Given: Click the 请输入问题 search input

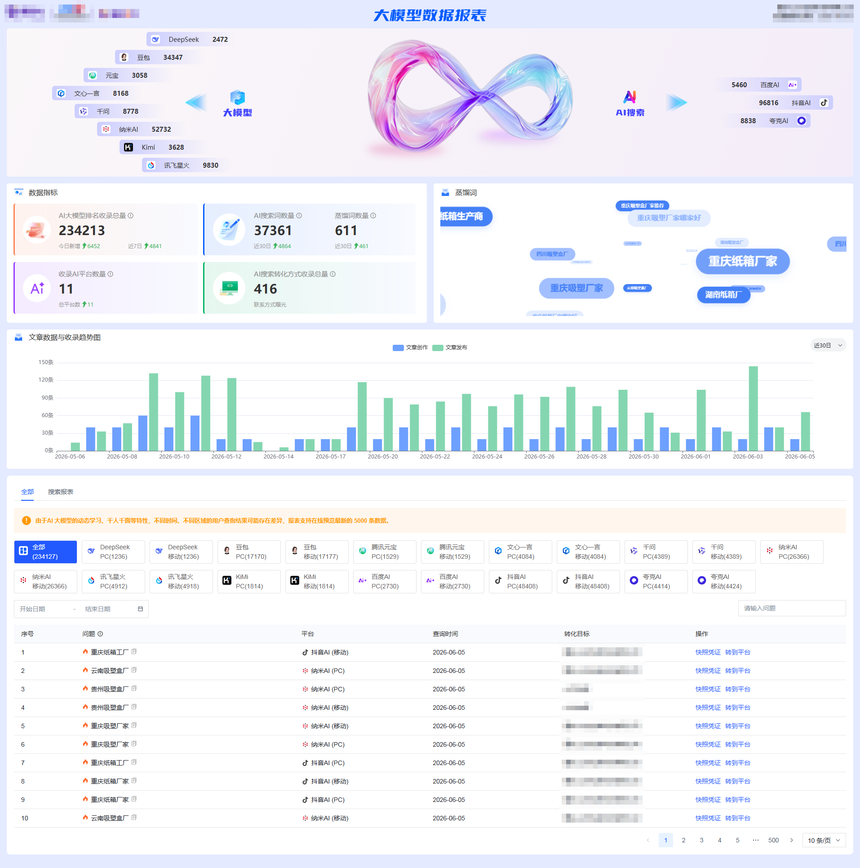Looking at the screenshot, I should tap(792, 608).
